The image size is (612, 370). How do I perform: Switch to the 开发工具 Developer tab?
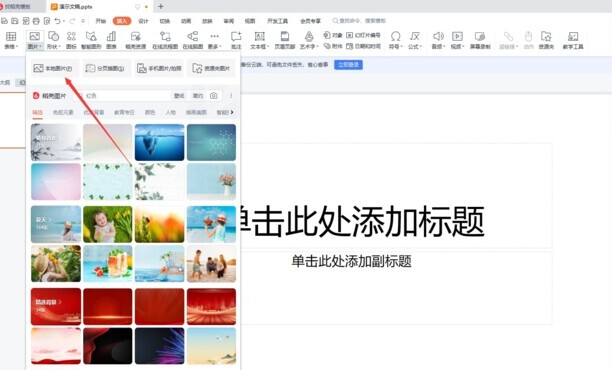[278, 21]
